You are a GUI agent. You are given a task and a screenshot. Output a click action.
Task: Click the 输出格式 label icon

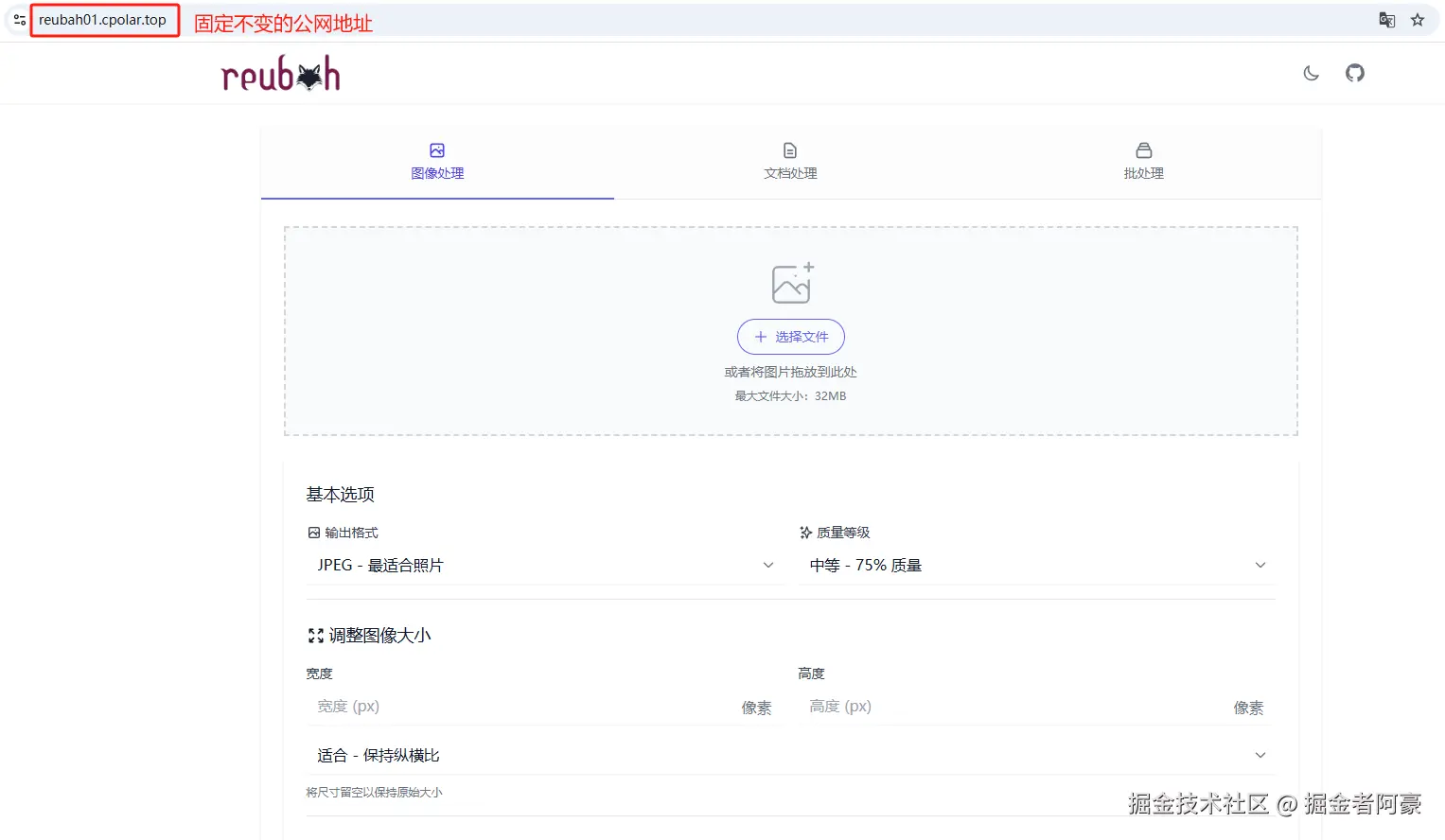pyautogui.click(x=314, y=533)
